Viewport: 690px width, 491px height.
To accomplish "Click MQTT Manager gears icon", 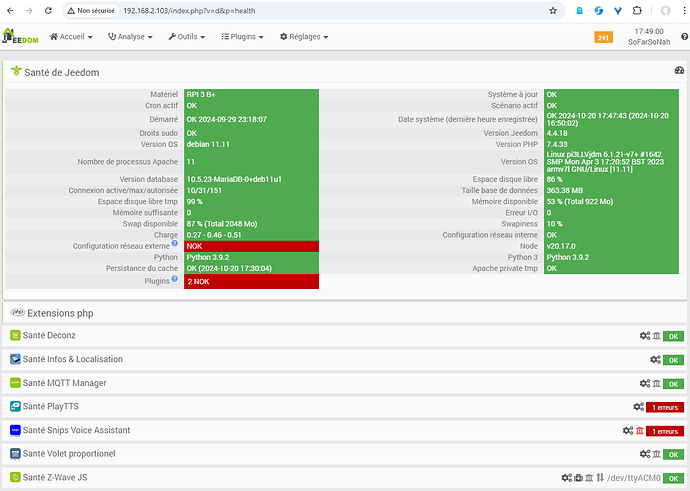I will pos(645,384).
